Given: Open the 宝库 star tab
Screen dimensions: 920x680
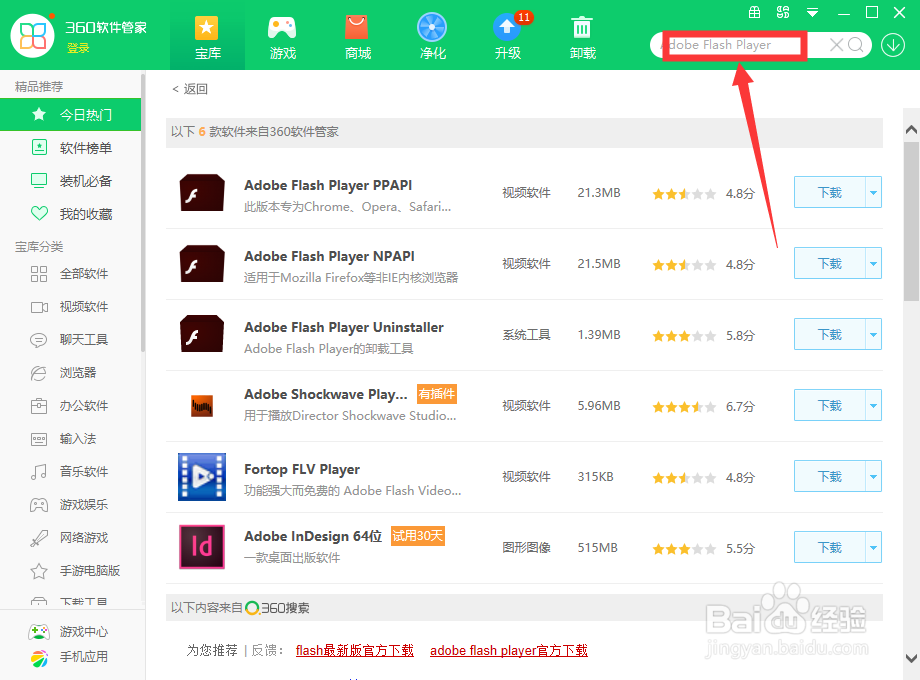Looking at the screenshot, I should 207,36.
